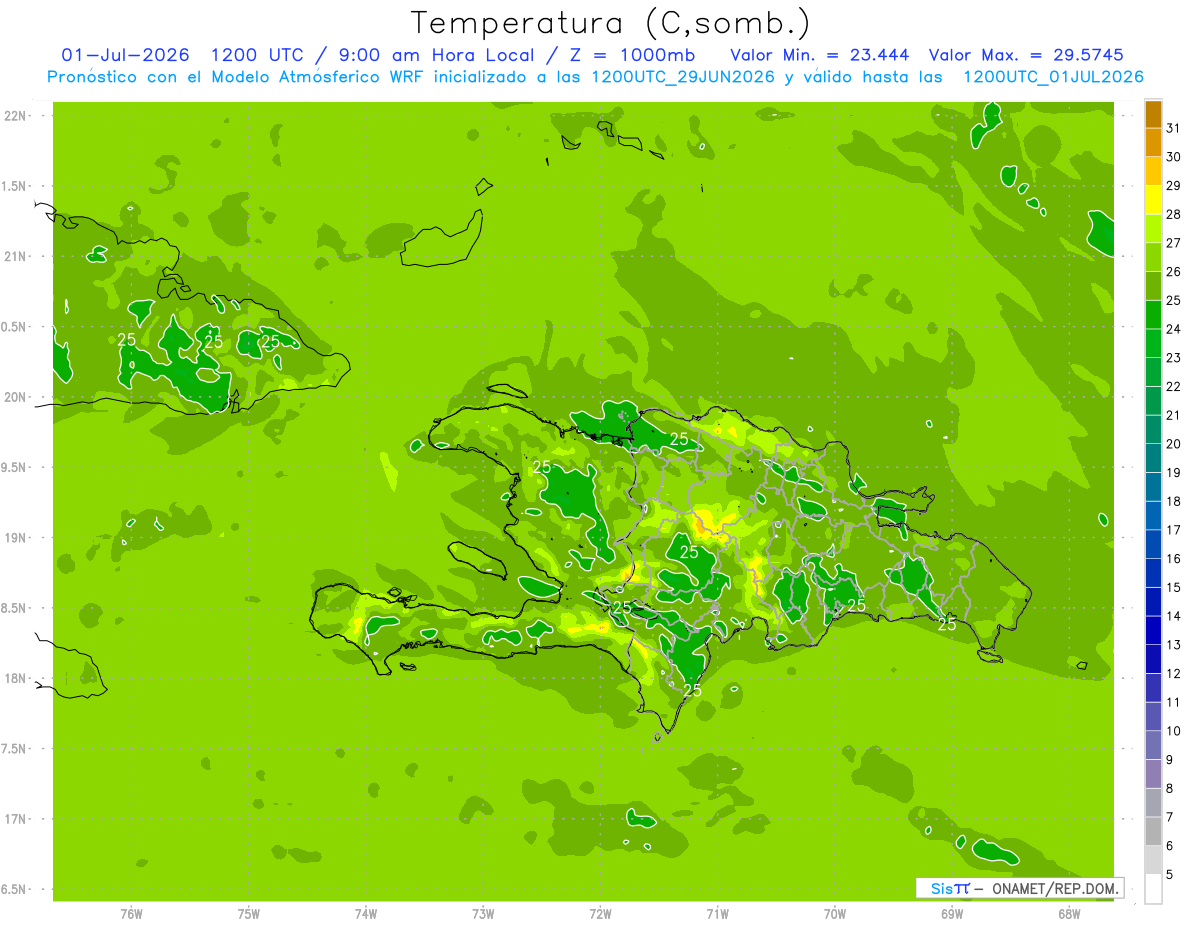Click the white swatch at the legend bottom below 5
The height and width of the screenshot is (927, 1200).
tap(1153, 889)
